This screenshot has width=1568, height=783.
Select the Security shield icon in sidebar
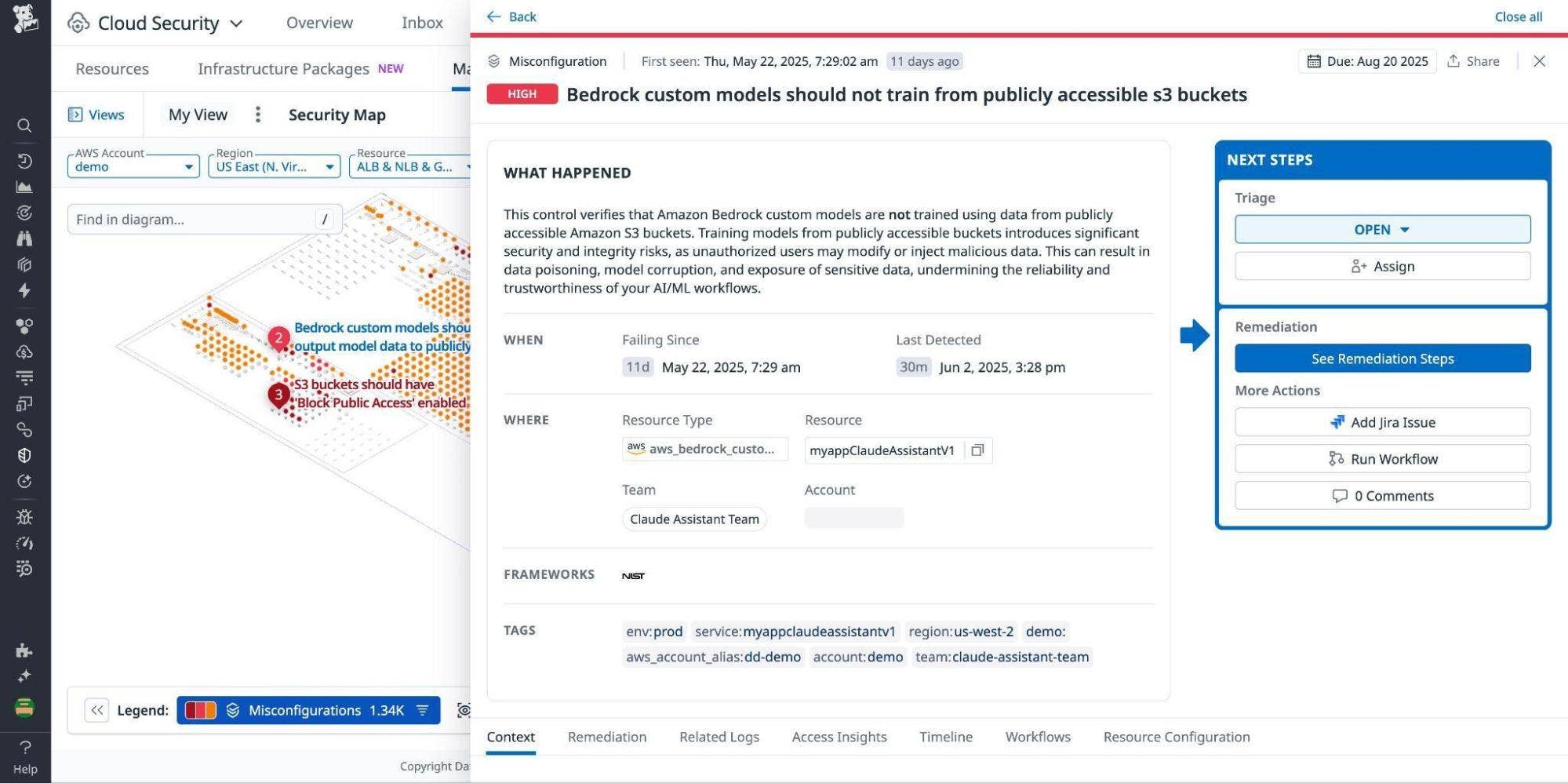point(24,455)
